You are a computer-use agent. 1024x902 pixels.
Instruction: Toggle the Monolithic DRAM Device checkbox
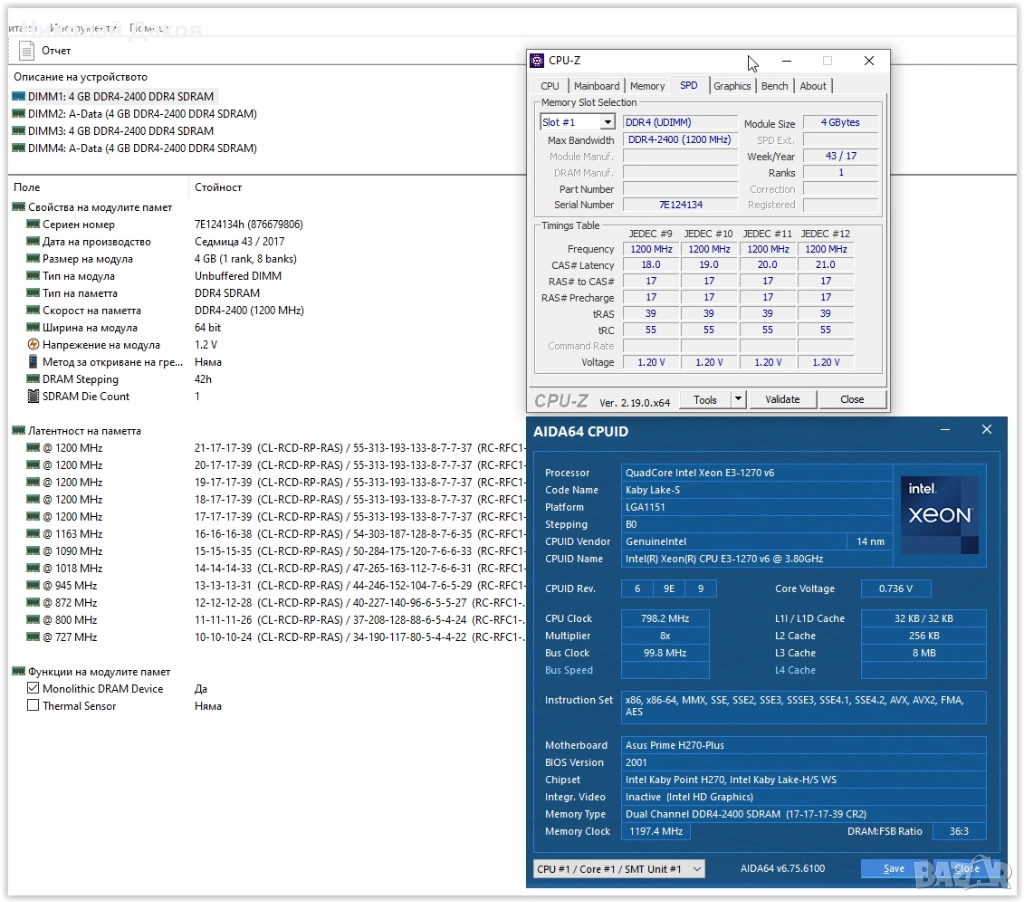coord(33,689)
